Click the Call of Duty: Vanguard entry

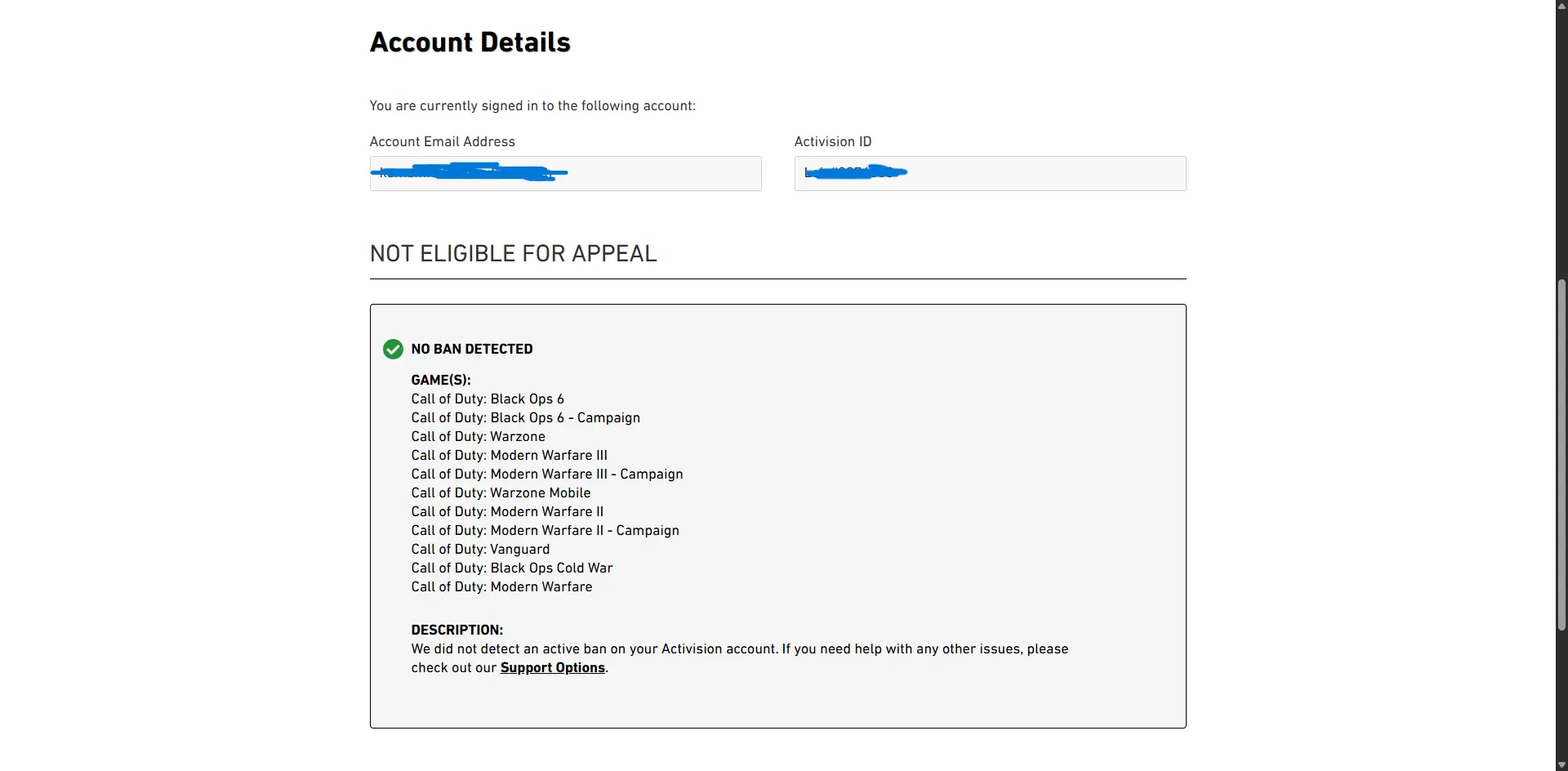point(480,550)
